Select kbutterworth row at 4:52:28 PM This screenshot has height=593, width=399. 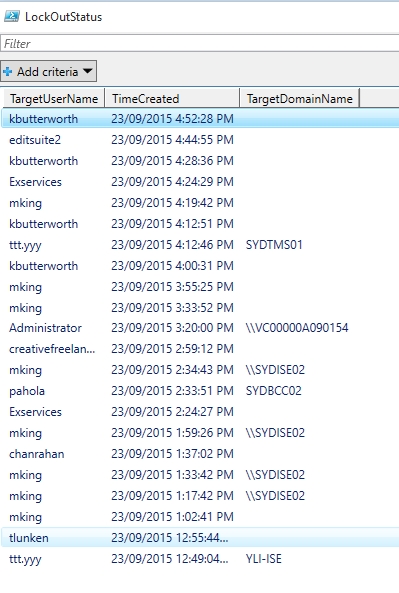click(x=200, y=119)
